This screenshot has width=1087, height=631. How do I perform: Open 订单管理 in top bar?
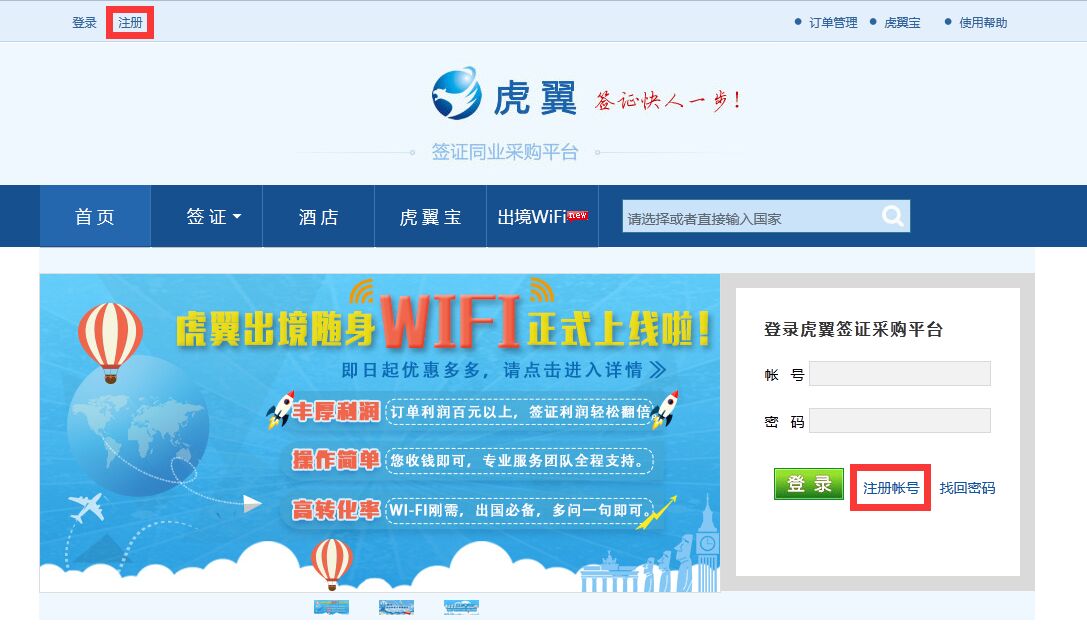(x=833, y=23)
